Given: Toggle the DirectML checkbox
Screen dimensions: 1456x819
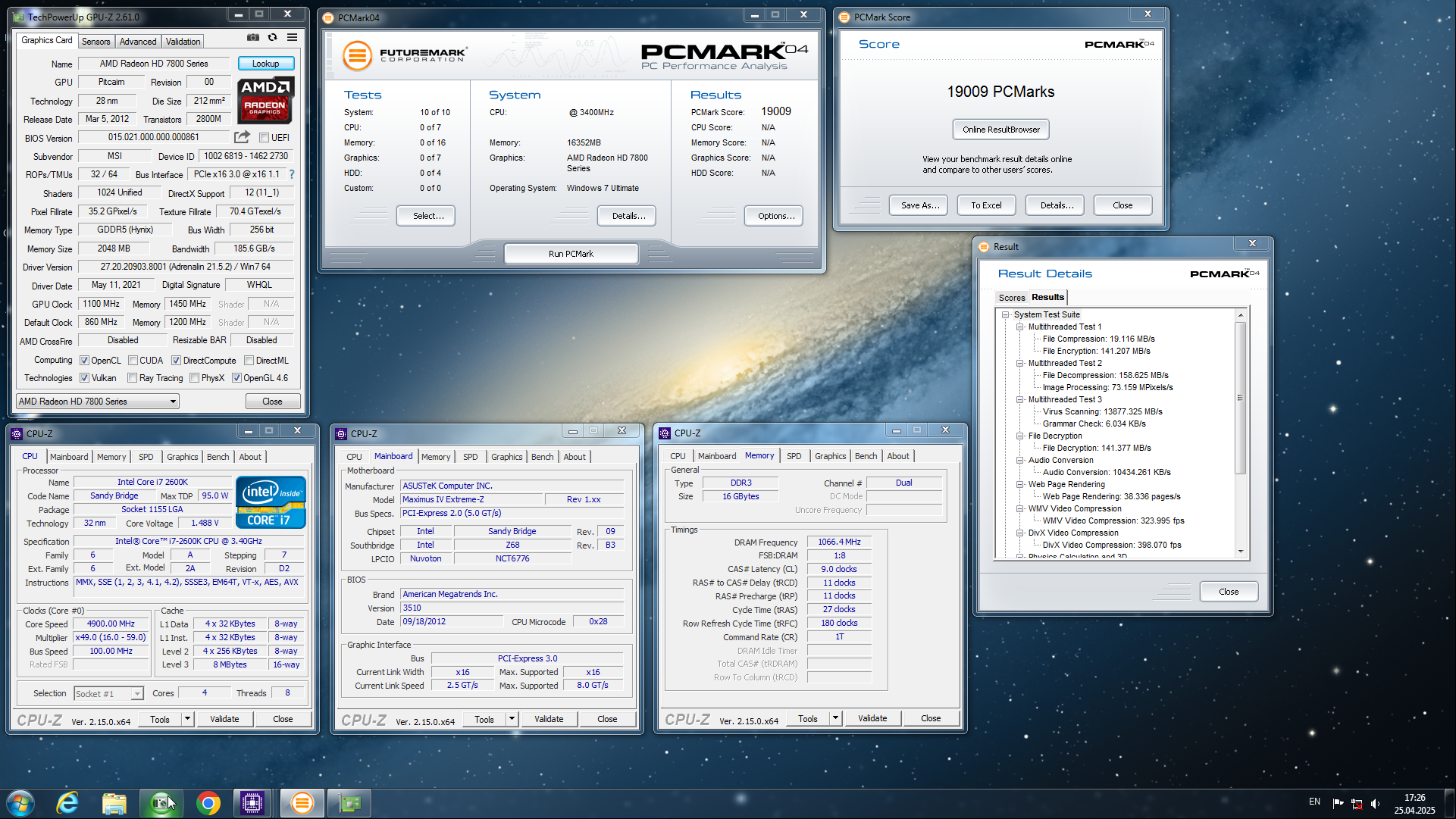Looking at the screenshot, I should click(249, 361).
